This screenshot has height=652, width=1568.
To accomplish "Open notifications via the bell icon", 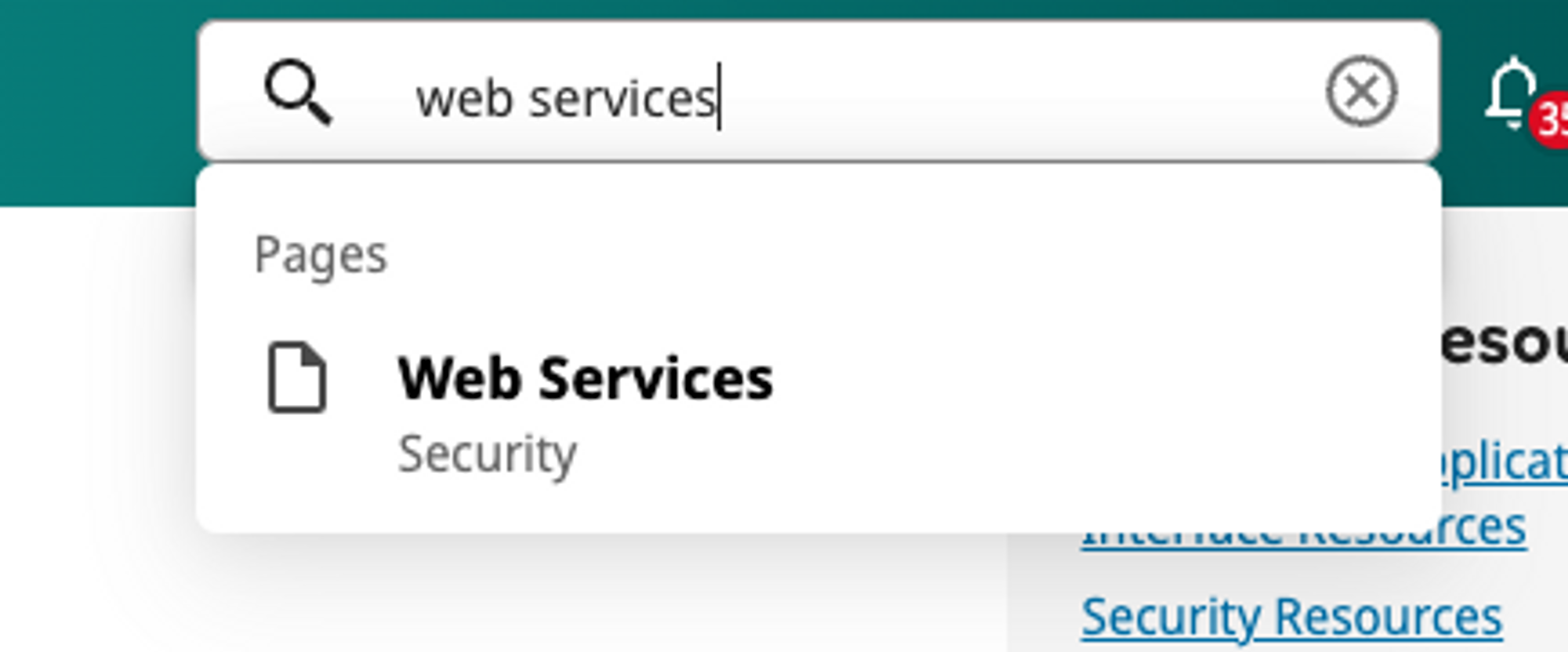I will pos(1511,93).
